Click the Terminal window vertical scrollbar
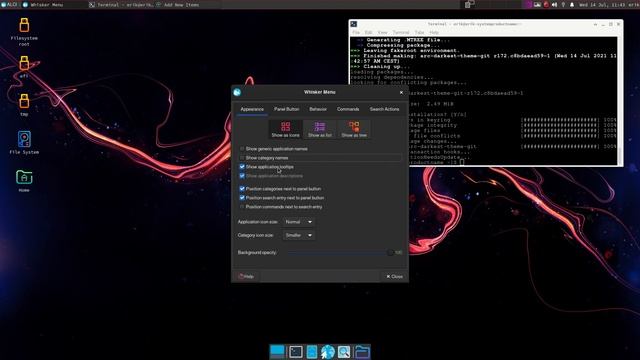 coord(620,100)
